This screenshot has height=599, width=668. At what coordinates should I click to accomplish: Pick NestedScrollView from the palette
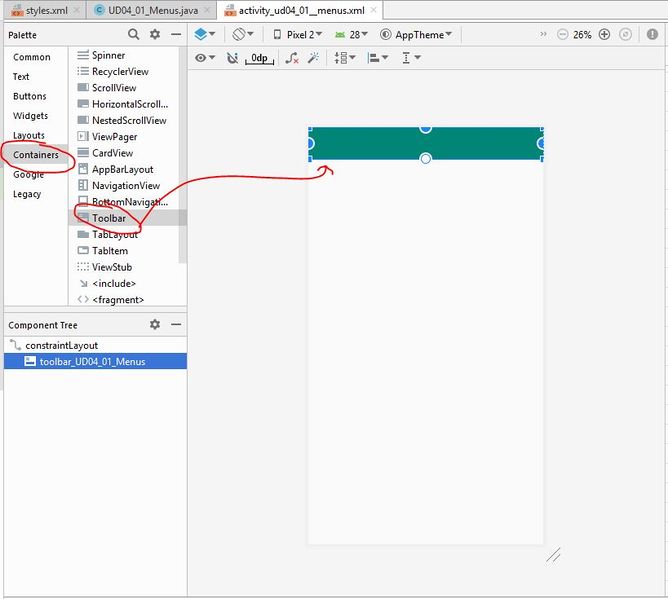pos(122,121)
